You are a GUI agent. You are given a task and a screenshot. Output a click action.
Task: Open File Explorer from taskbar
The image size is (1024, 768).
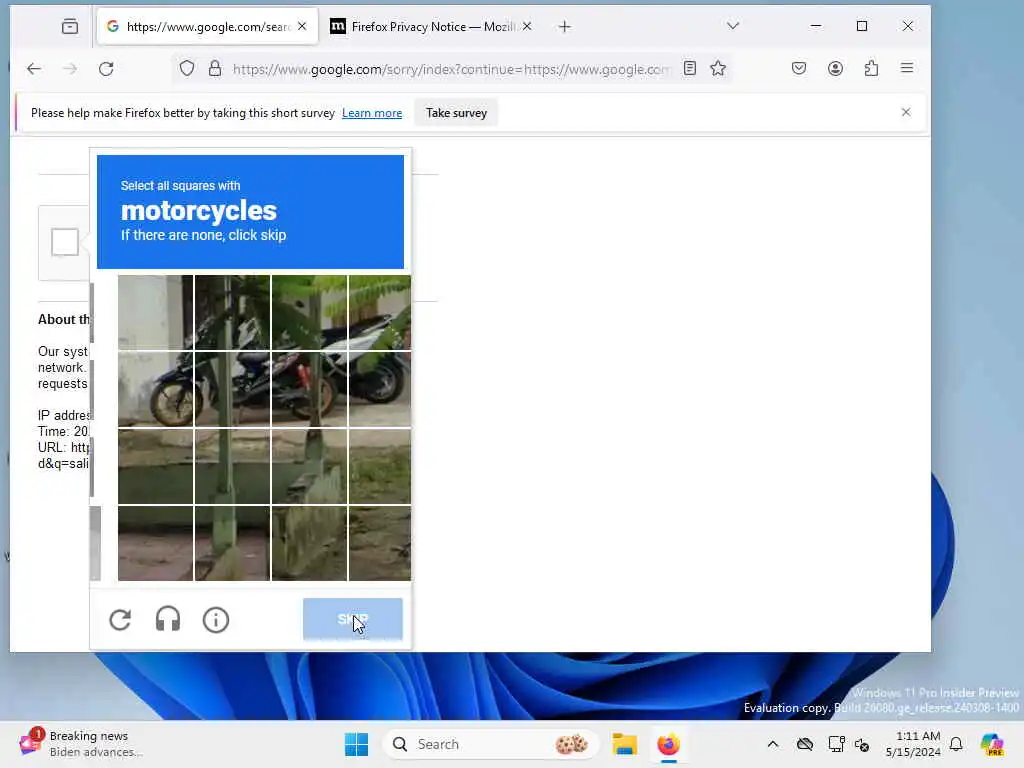624,744
